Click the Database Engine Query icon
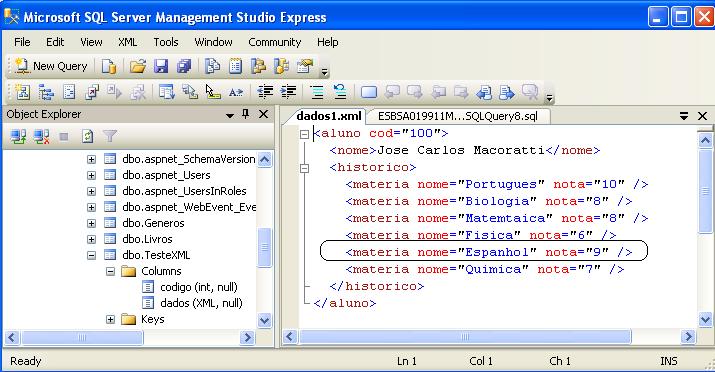This screenshot has height=372, width=715. [x=109, y=67]
